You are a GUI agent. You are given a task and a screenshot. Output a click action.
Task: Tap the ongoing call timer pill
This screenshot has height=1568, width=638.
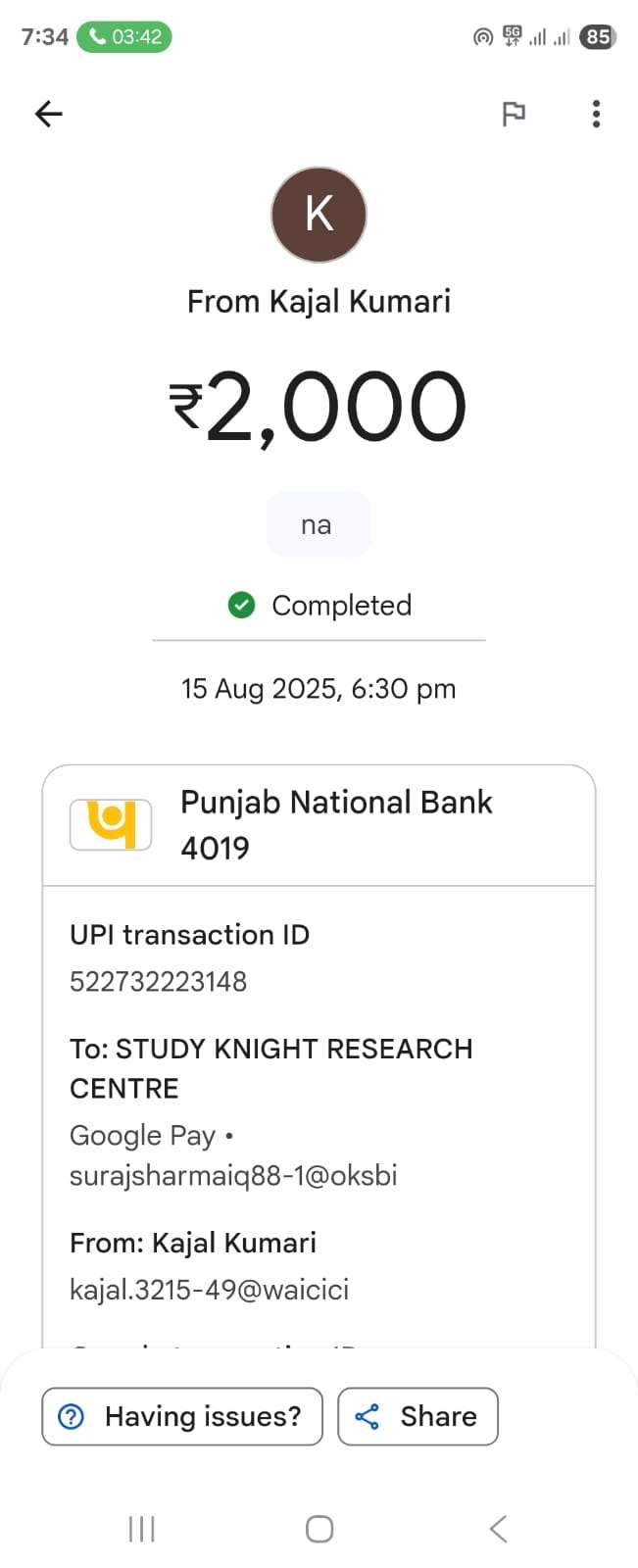tap(124, 37)
